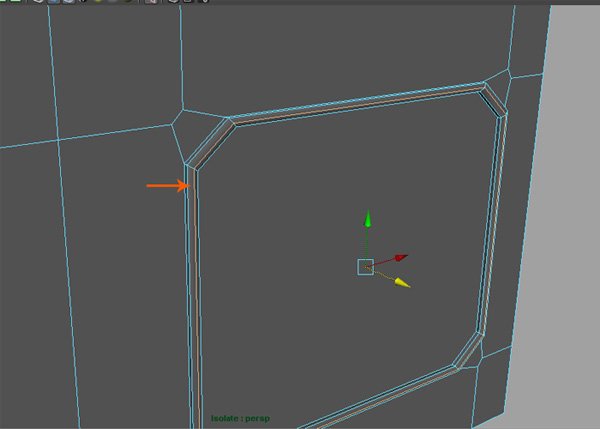The image size is (600, 429).
Task: Click the center square manipulator handle
Action: tap(365, 267)
